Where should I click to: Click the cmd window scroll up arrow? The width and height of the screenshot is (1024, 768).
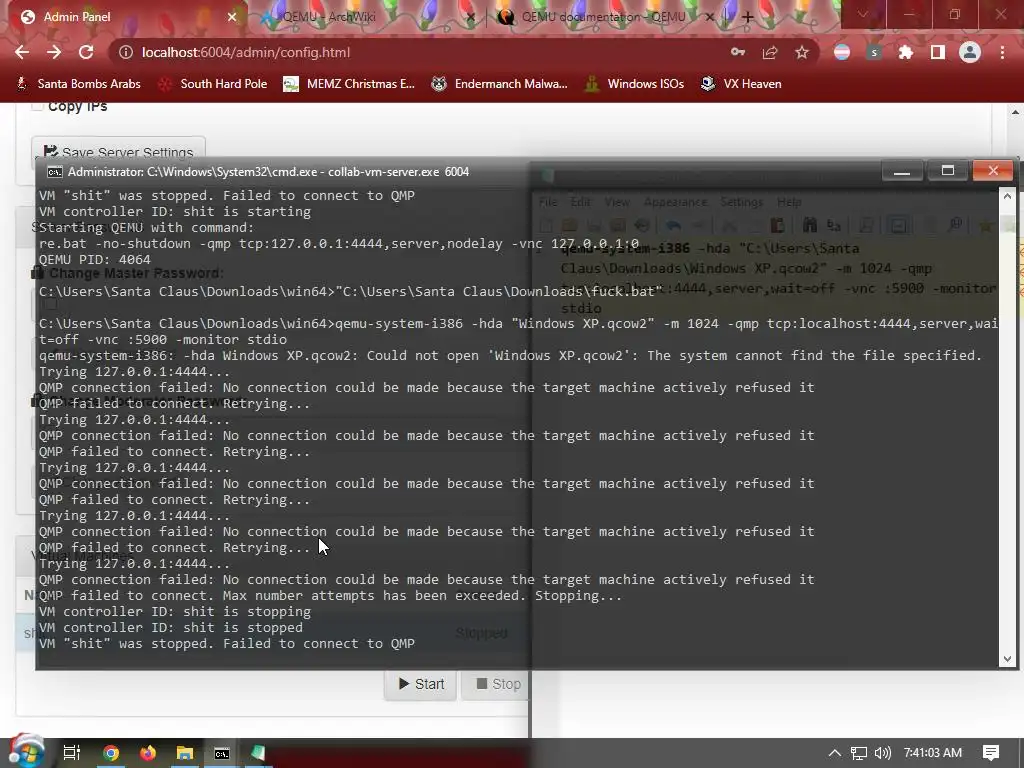click(x=1007, y=195)
